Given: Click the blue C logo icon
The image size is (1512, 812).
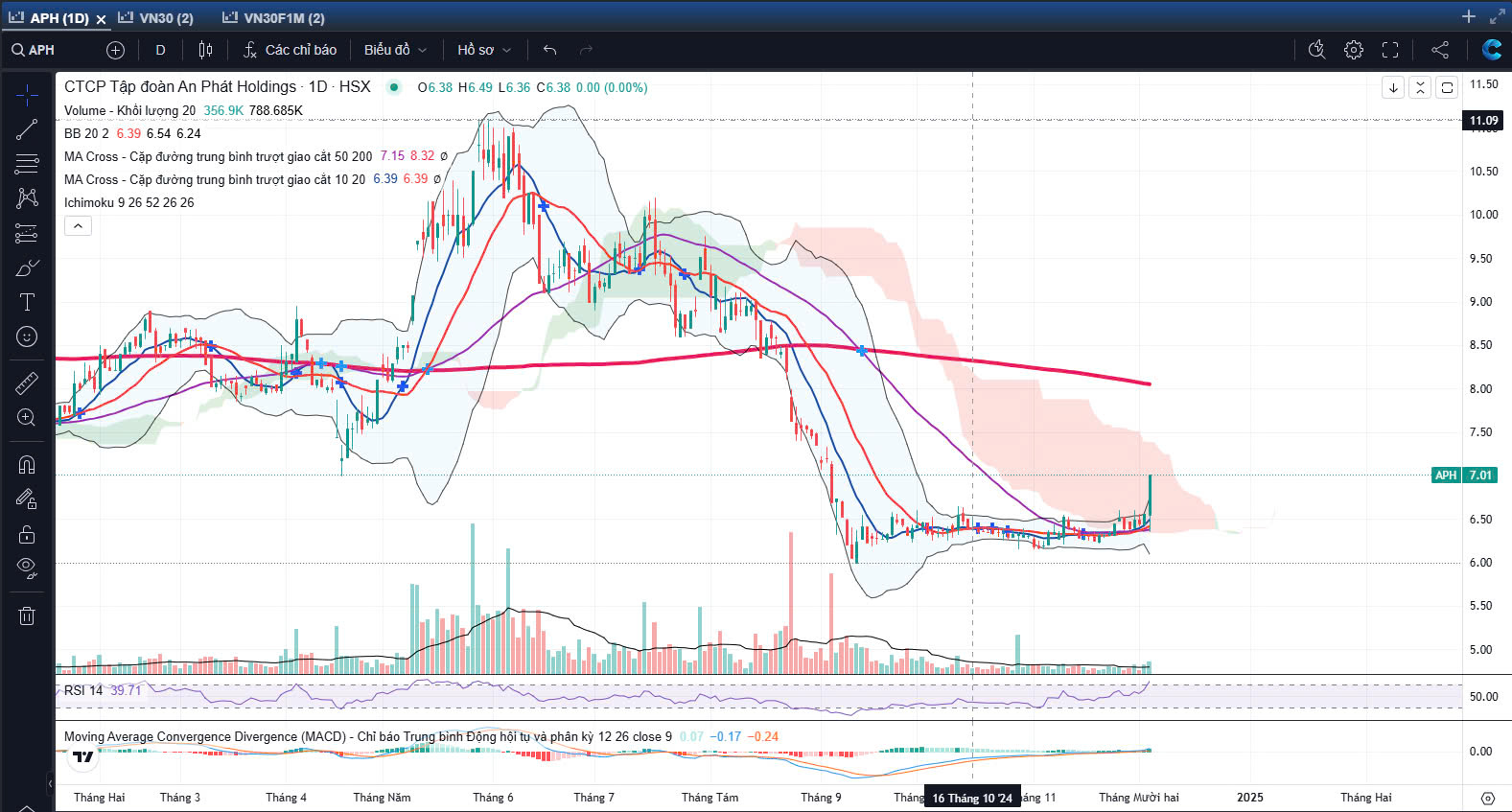Looking at the screenshot, I should pyautogui.click(x=1492, y=50).
